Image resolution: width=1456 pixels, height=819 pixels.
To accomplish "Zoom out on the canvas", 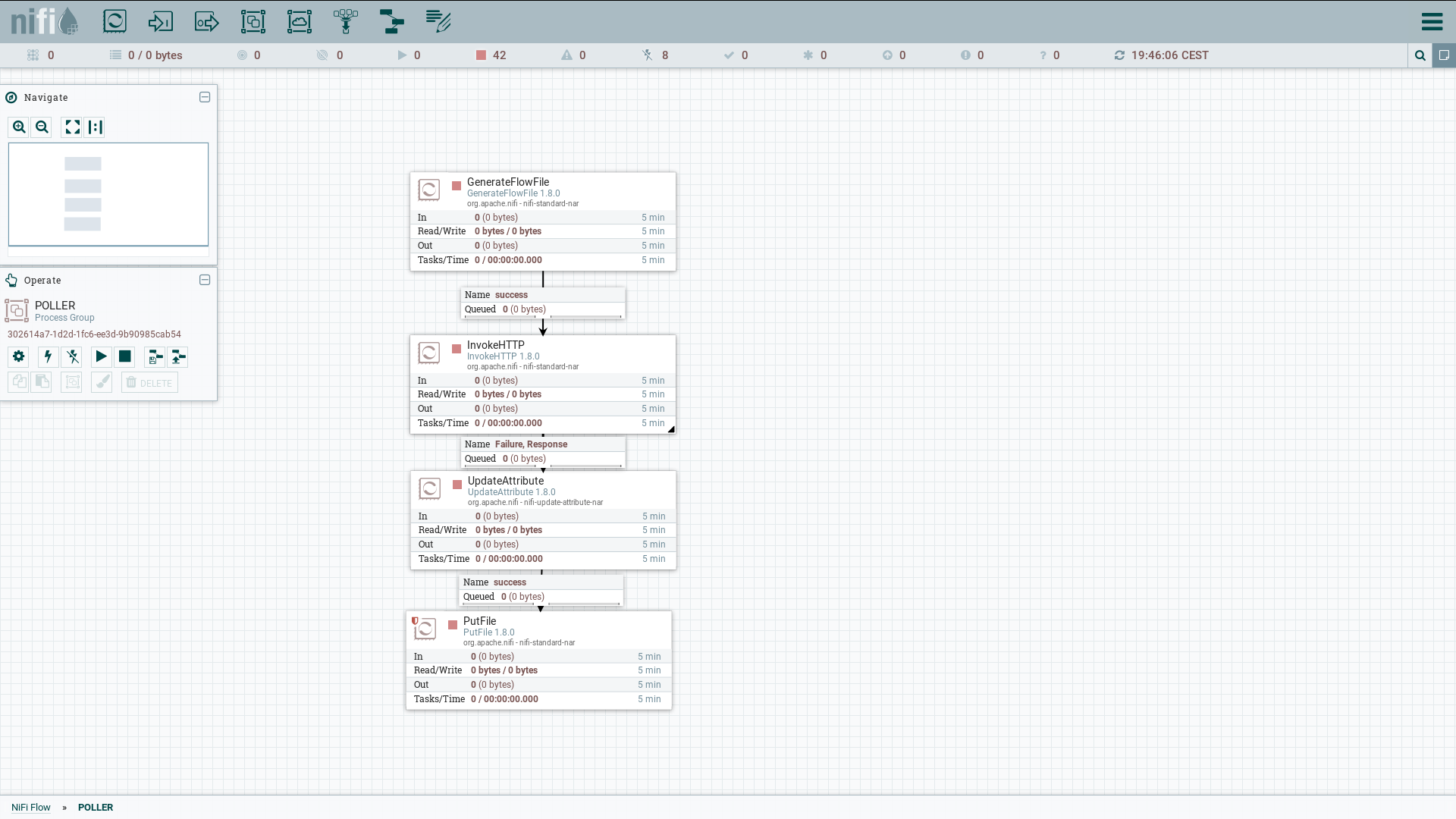I will coord(42,127).
